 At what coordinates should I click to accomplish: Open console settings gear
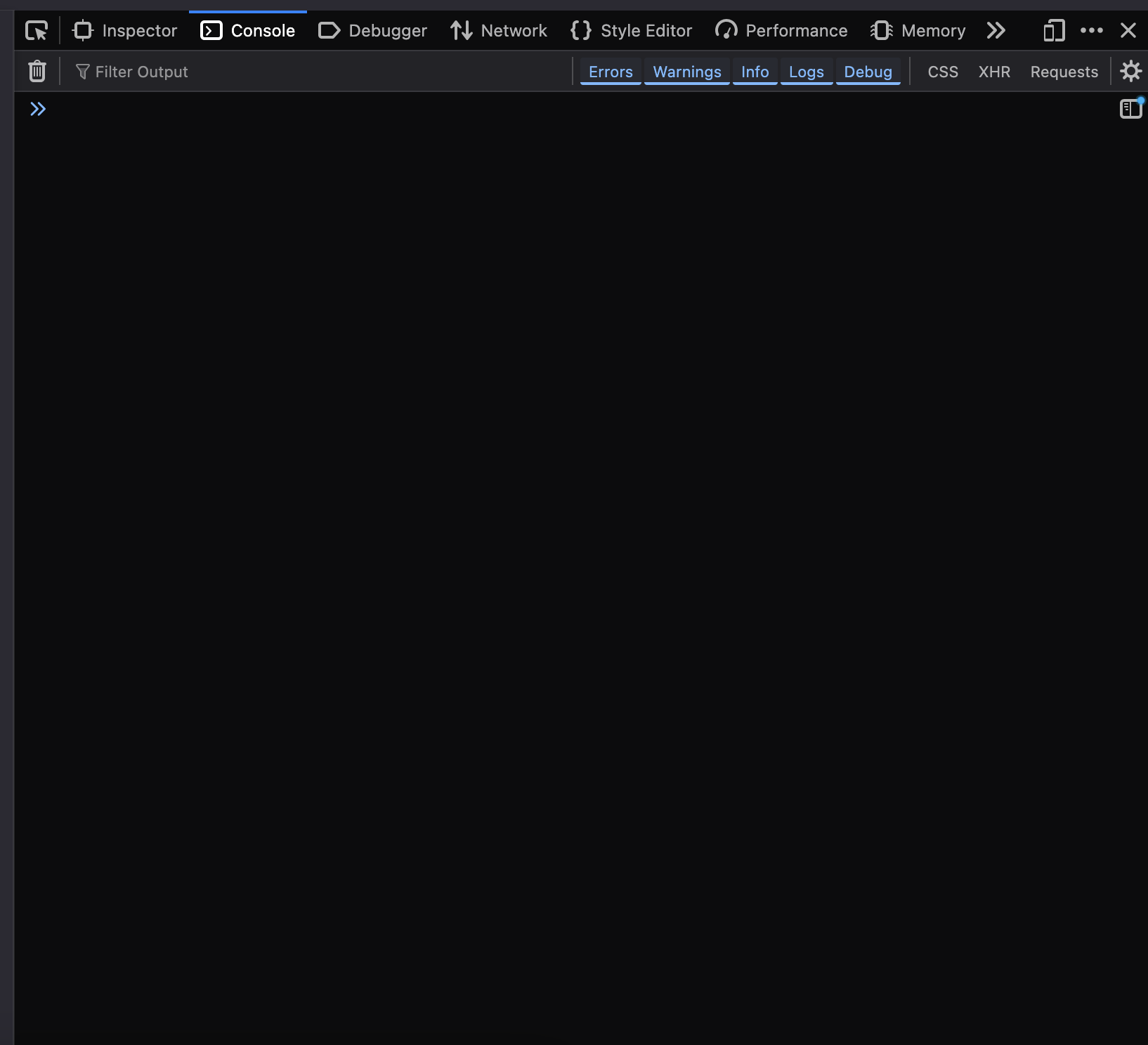click(1130, 72)
